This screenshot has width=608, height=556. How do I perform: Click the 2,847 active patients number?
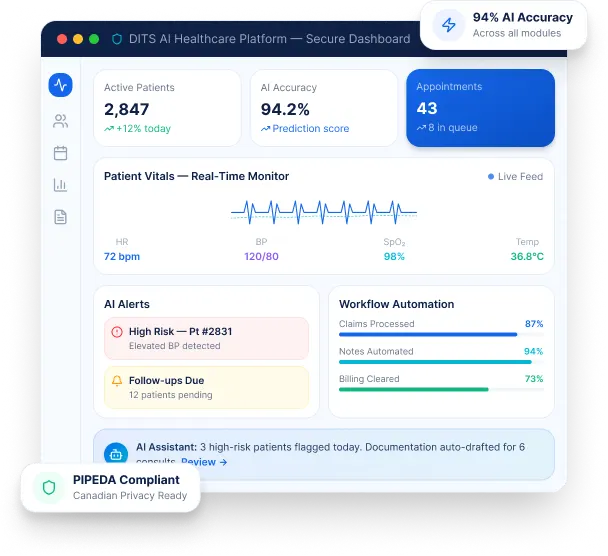[126, 109]
